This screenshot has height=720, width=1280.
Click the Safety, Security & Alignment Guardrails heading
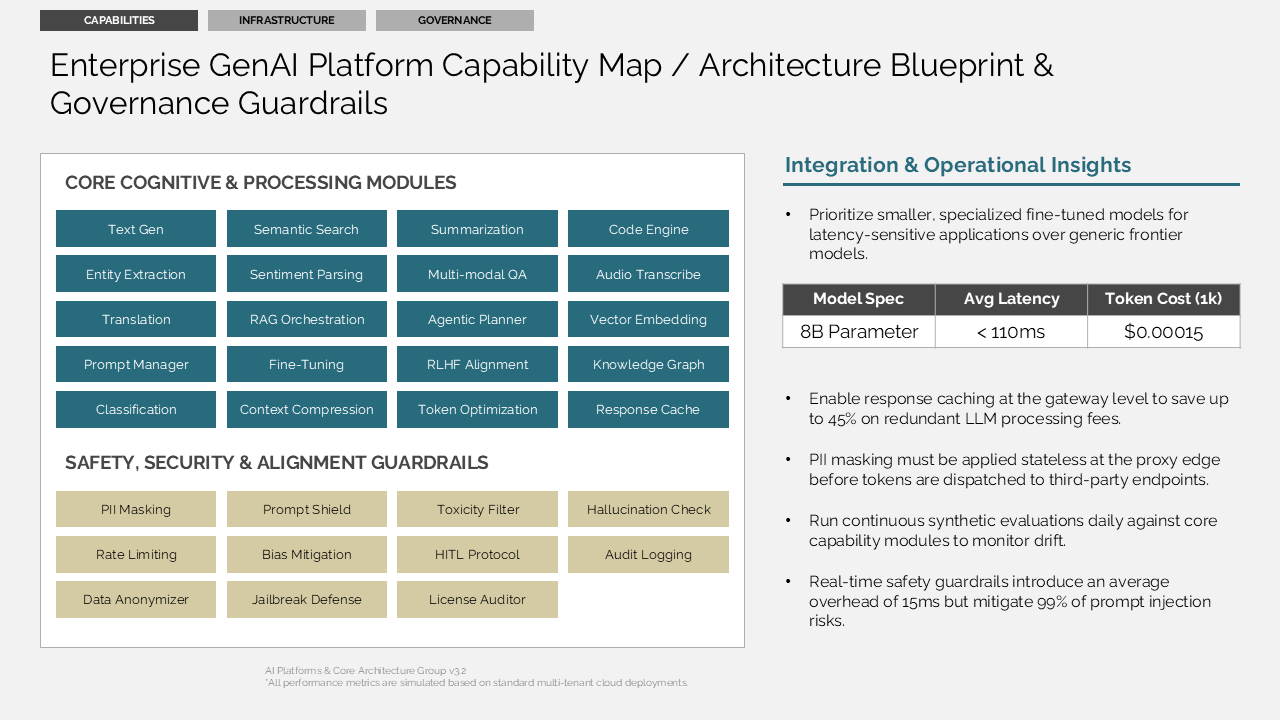tap(276, 463)
